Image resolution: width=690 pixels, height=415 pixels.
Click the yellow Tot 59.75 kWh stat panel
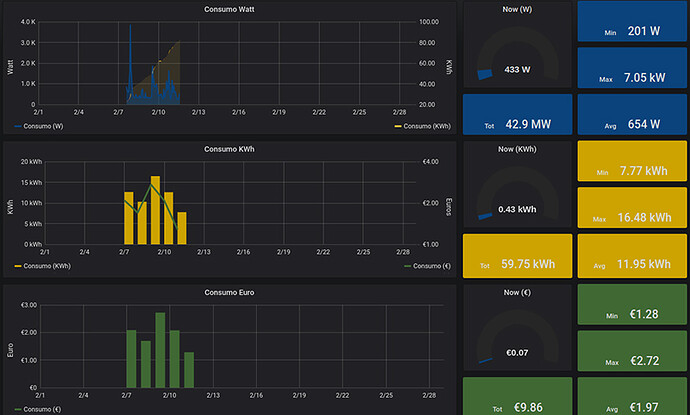coord(518,256)
